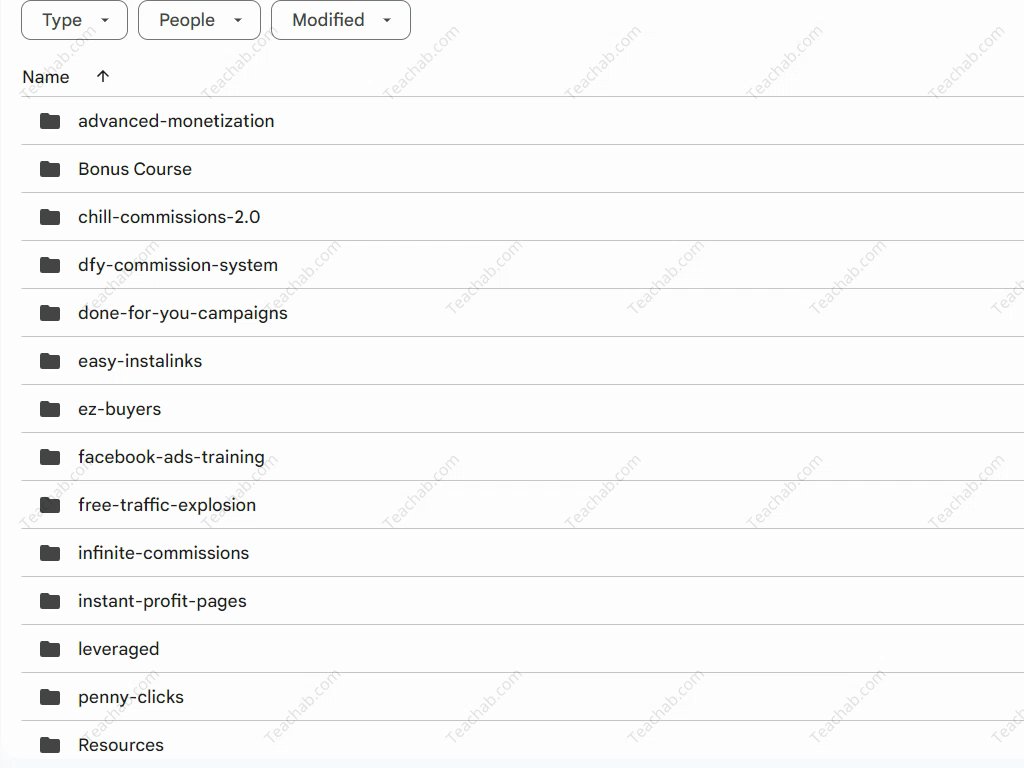
Task: Click the easy-instalinks folder icon
Action: [50, 361]
